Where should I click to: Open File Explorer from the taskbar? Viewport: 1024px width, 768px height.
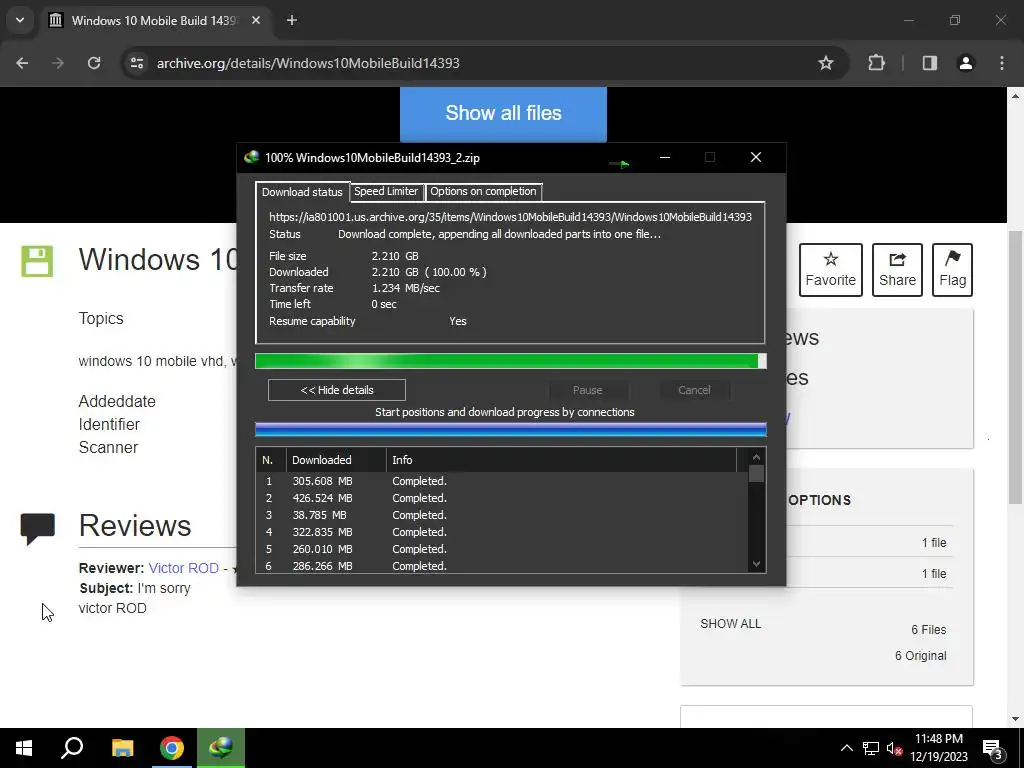(122, 748)
